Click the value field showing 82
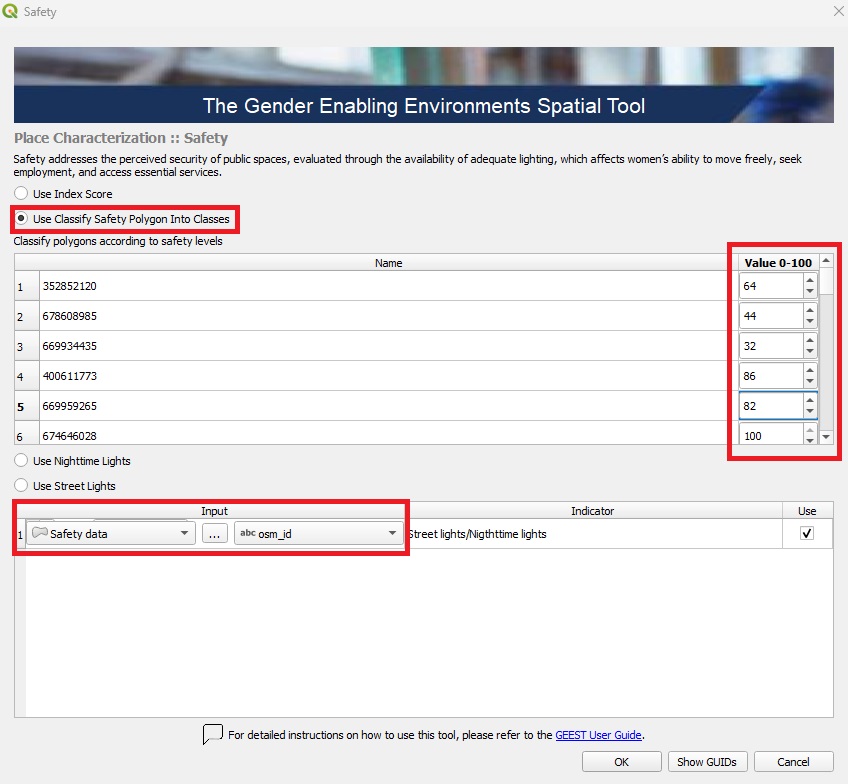848x784 pixels. [x=771, y=406]
